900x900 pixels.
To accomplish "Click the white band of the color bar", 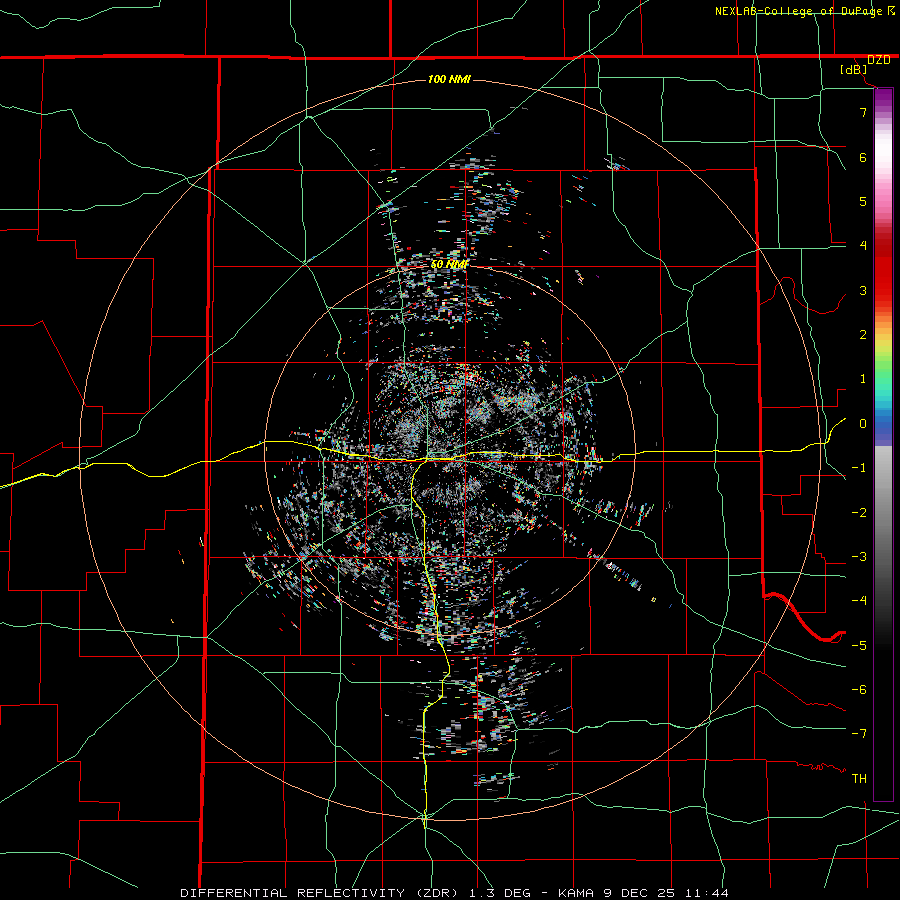I will pyautogui.click(x=883, y=150).
